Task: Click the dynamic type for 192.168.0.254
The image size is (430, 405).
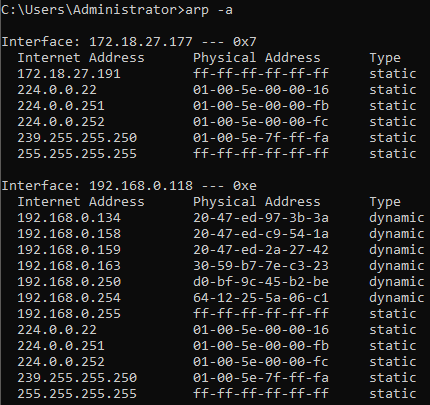Action: point(397,299)
